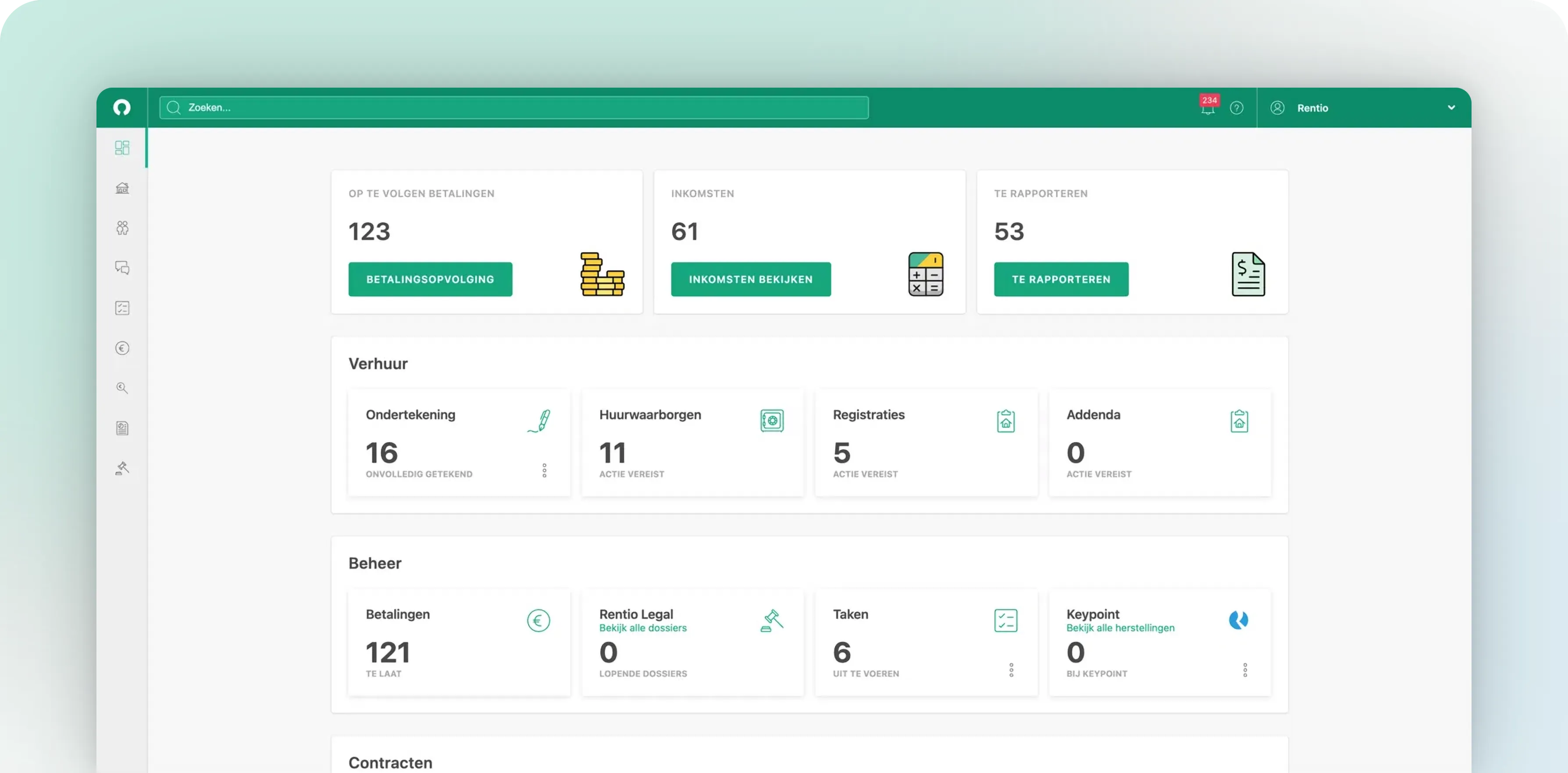This screenshot has height=773, width=1568.
Task: Open the dashboard grid icon in sidebar
Action: point(122,148)
